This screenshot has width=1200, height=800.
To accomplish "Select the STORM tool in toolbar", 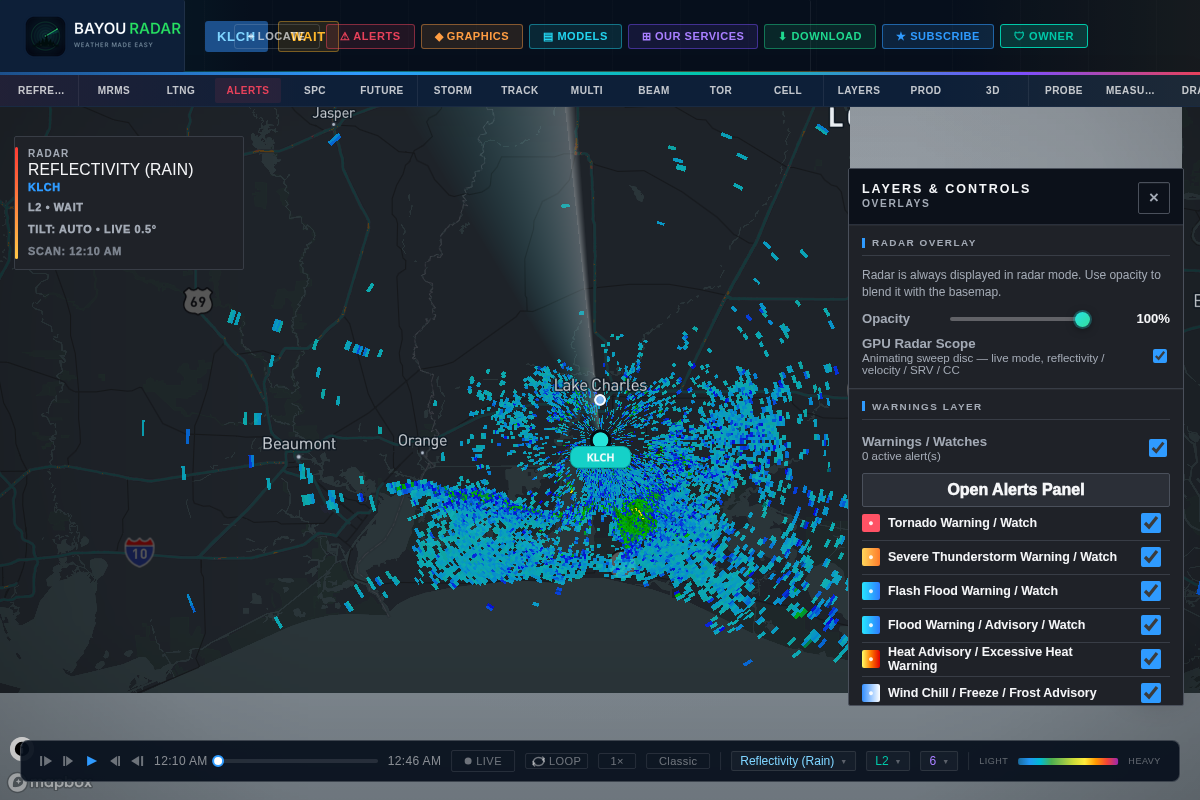I will (x=453, y=90).
